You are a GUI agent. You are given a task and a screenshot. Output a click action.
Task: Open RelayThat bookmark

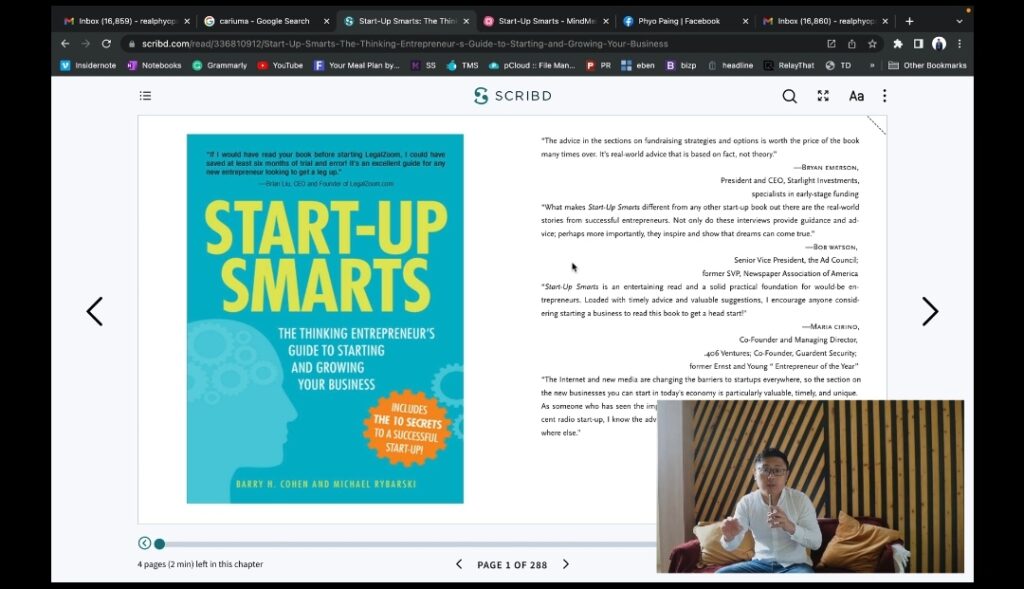pos(789,65)
